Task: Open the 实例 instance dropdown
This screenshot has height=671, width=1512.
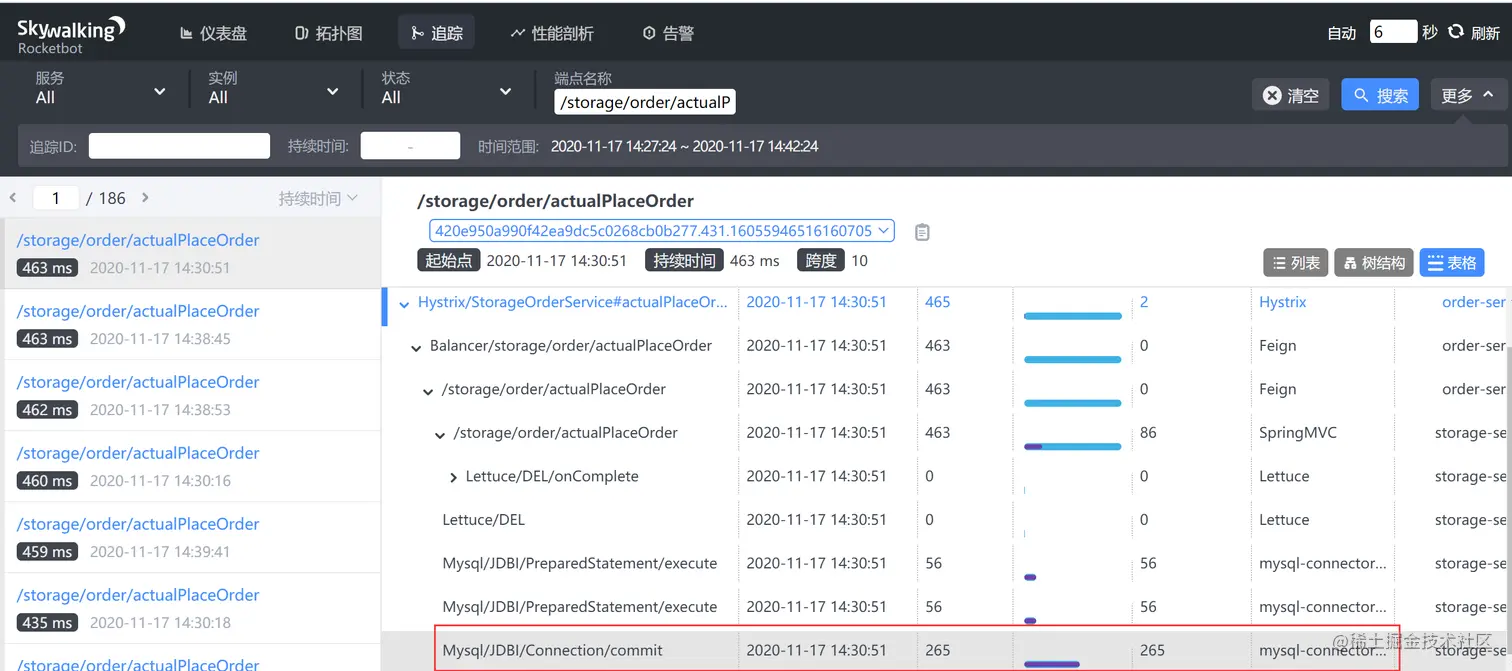Action: tap(274, 88)
